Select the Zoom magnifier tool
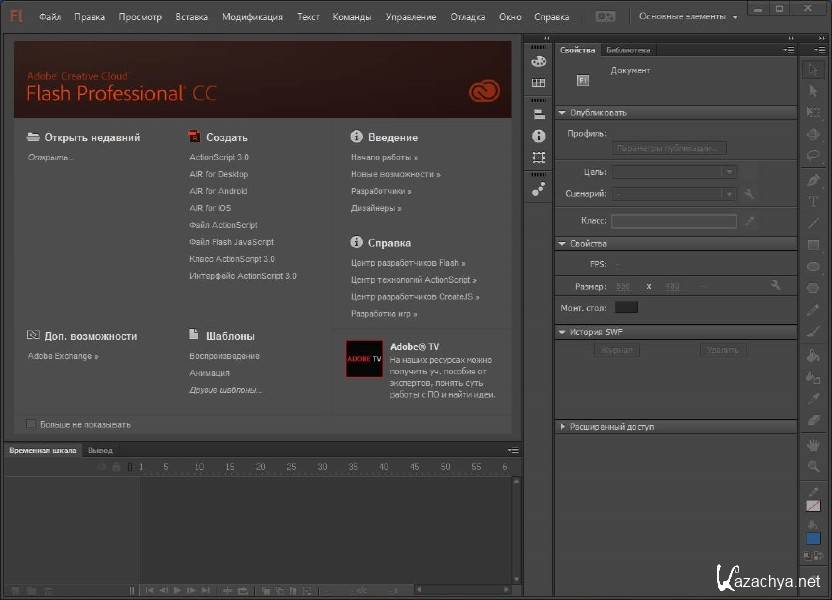 pyautogui.click(x=813, y=467)
